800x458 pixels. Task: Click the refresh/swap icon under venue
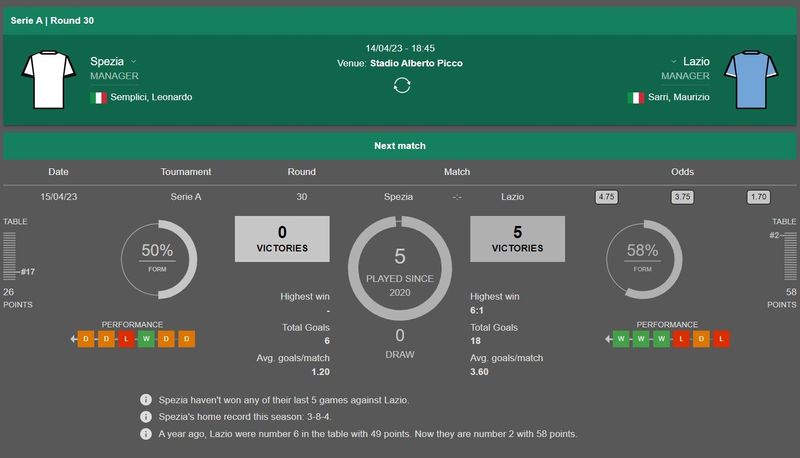(x=402, y=85)
